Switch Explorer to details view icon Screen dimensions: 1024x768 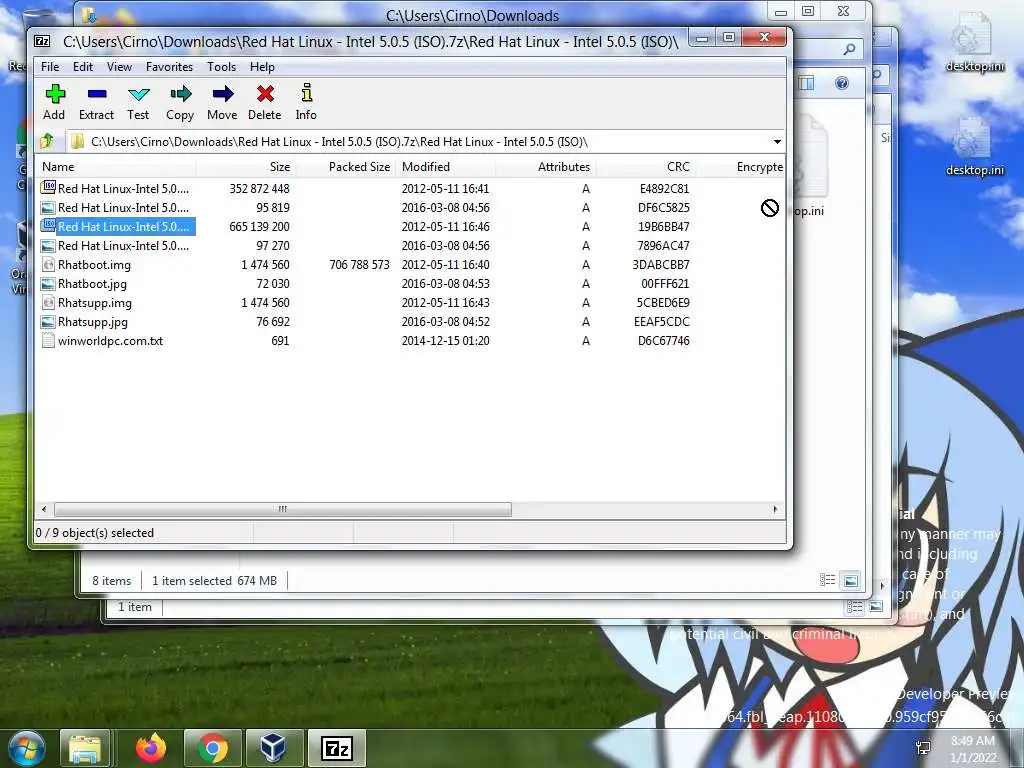pyautogui.click(x=827, y=580)
